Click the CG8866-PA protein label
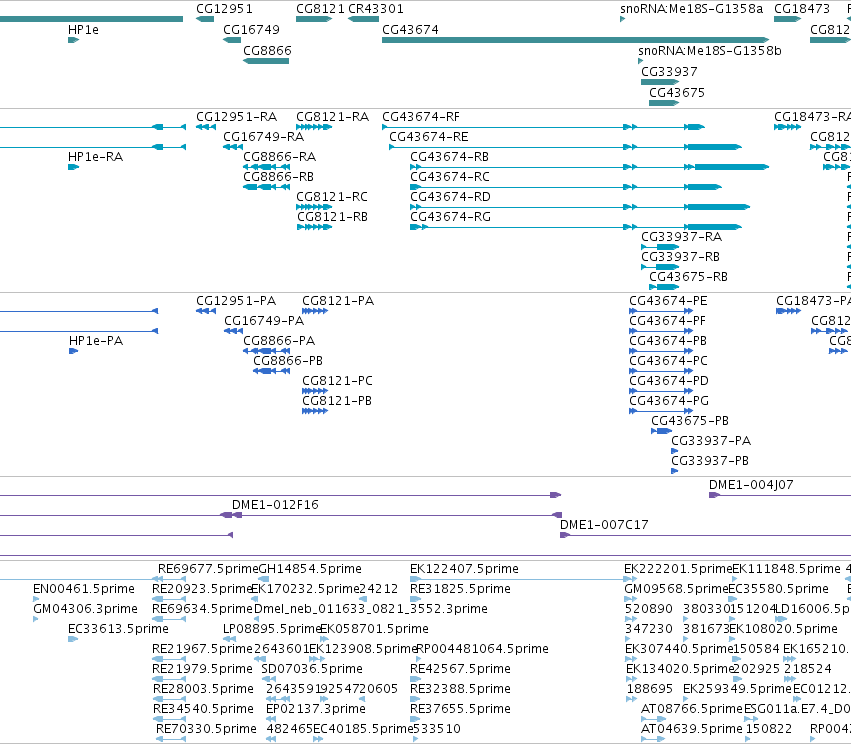 tap(279, 341)
